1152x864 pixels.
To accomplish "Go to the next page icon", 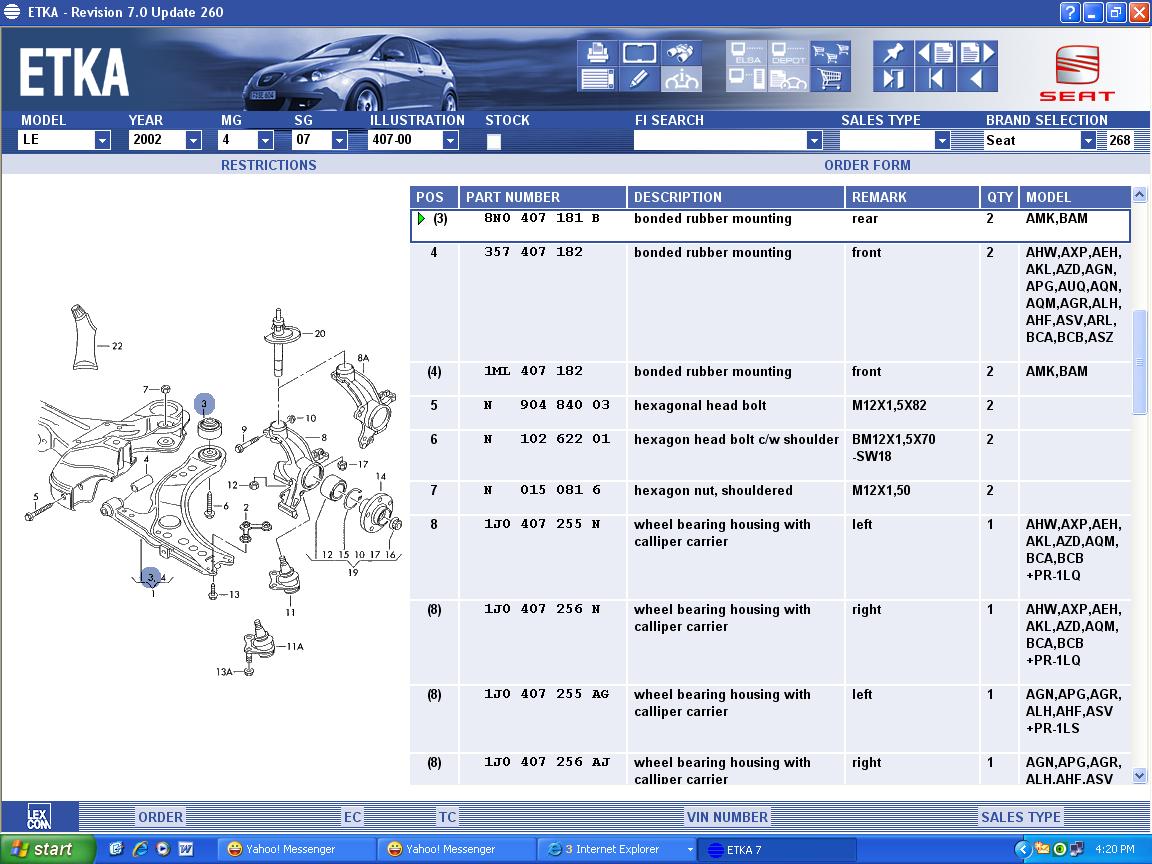I will point(977,53).
